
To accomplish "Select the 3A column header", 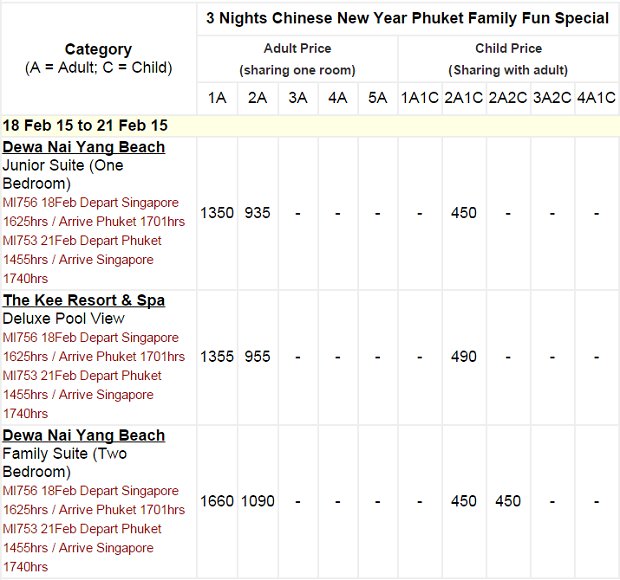I will [298, 98].
